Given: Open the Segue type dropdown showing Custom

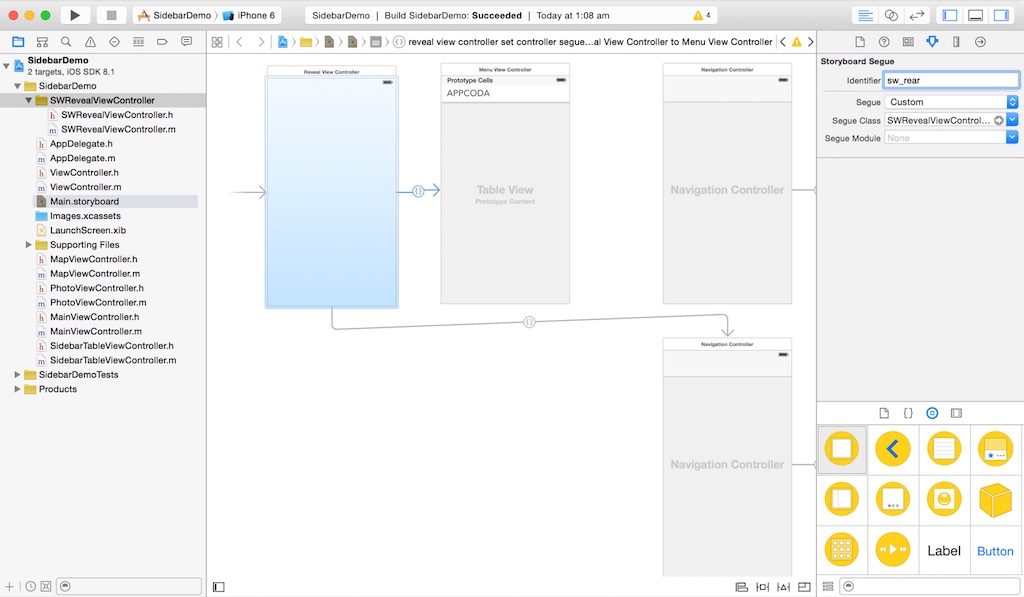Looking at the screenshot, I should tap(951, 102).
